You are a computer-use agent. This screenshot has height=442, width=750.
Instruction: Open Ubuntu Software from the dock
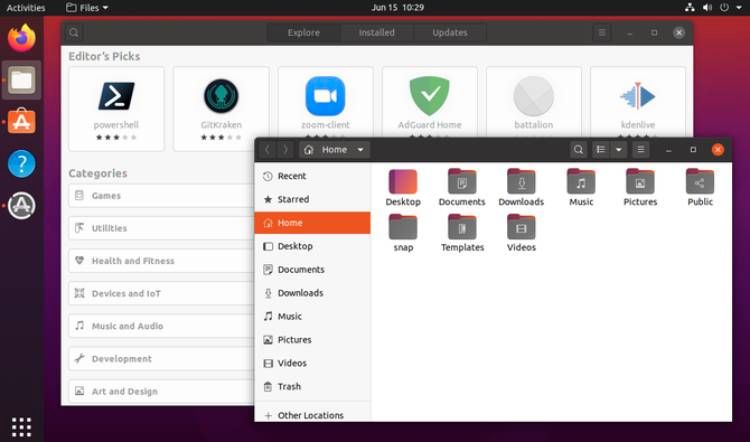[22, 122]
